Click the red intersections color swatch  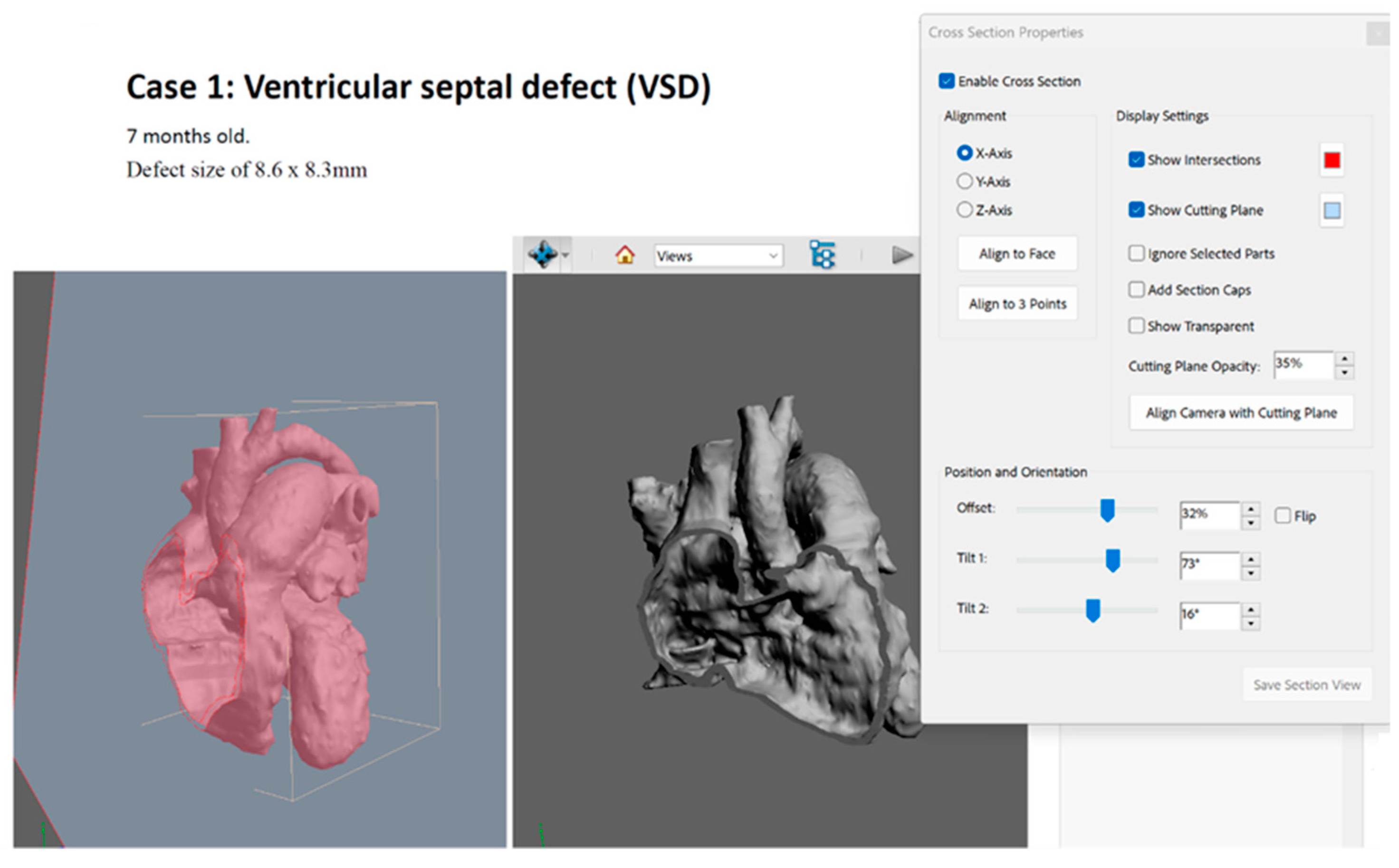point(1332,160)
